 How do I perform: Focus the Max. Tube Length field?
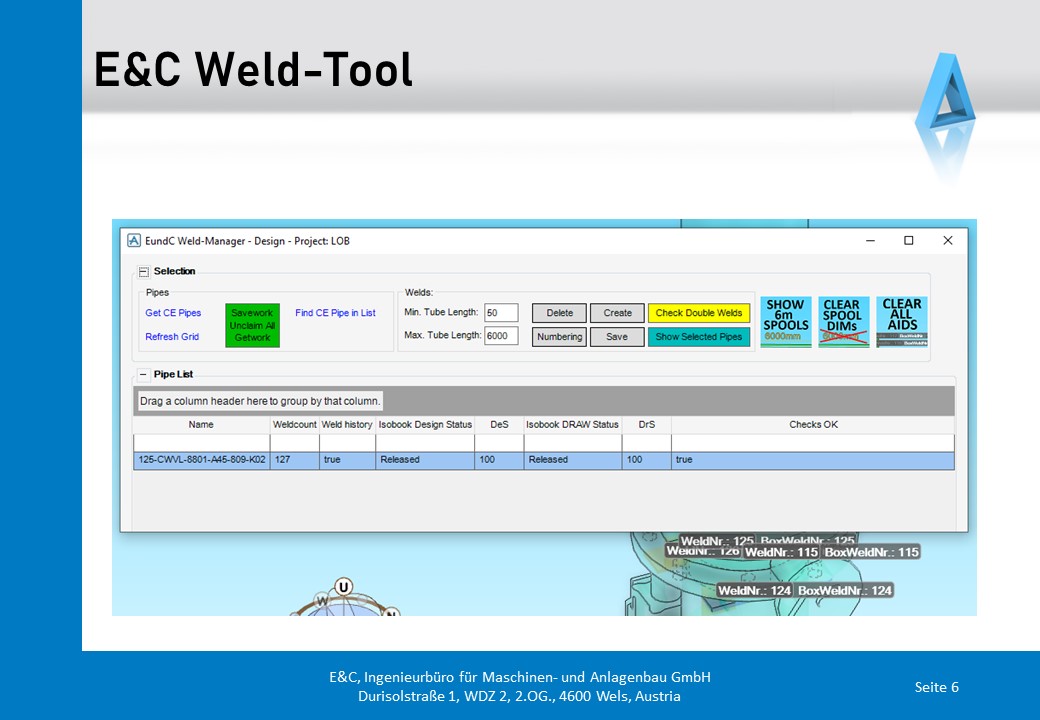501,336
